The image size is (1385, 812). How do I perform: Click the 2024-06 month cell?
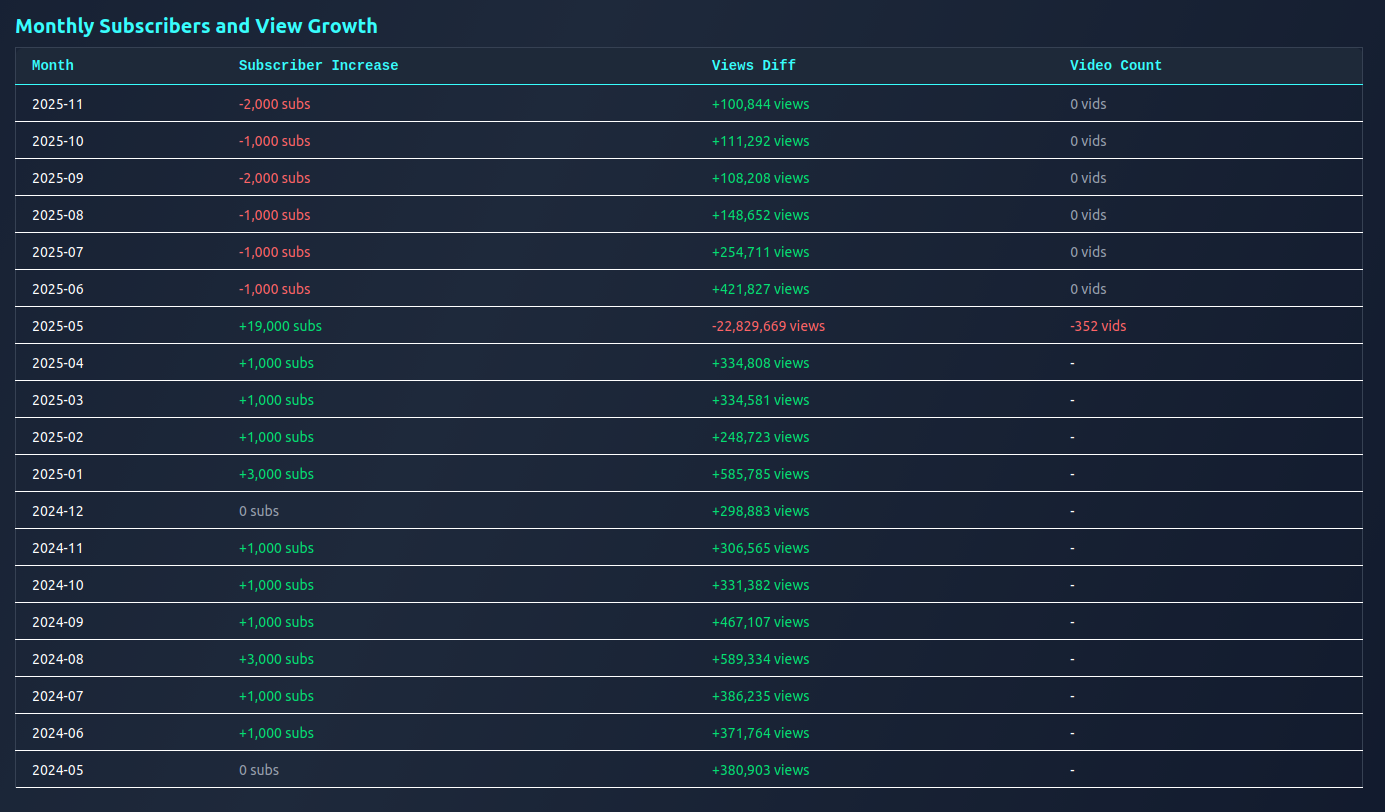(58, 733)
